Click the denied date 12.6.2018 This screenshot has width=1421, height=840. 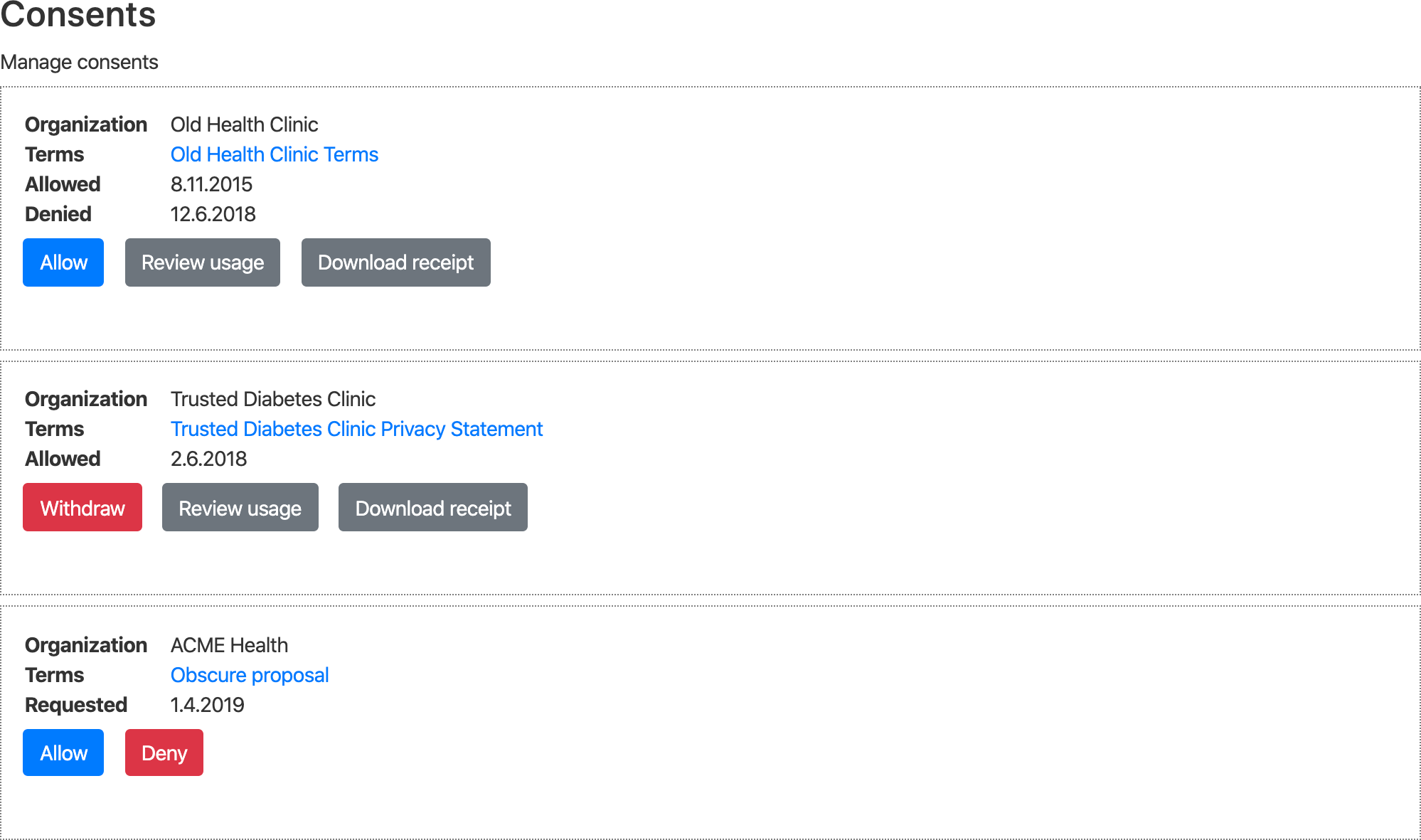[213, 214]
